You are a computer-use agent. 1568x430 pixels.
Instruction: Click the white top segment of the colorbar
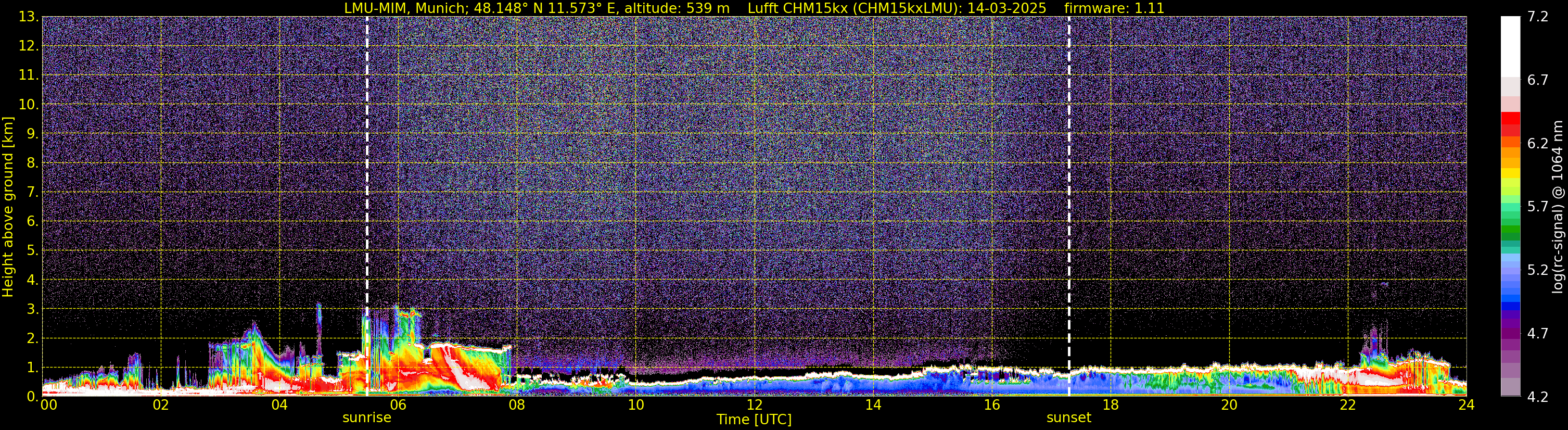pyautogui.click(x=1510, y=46)
